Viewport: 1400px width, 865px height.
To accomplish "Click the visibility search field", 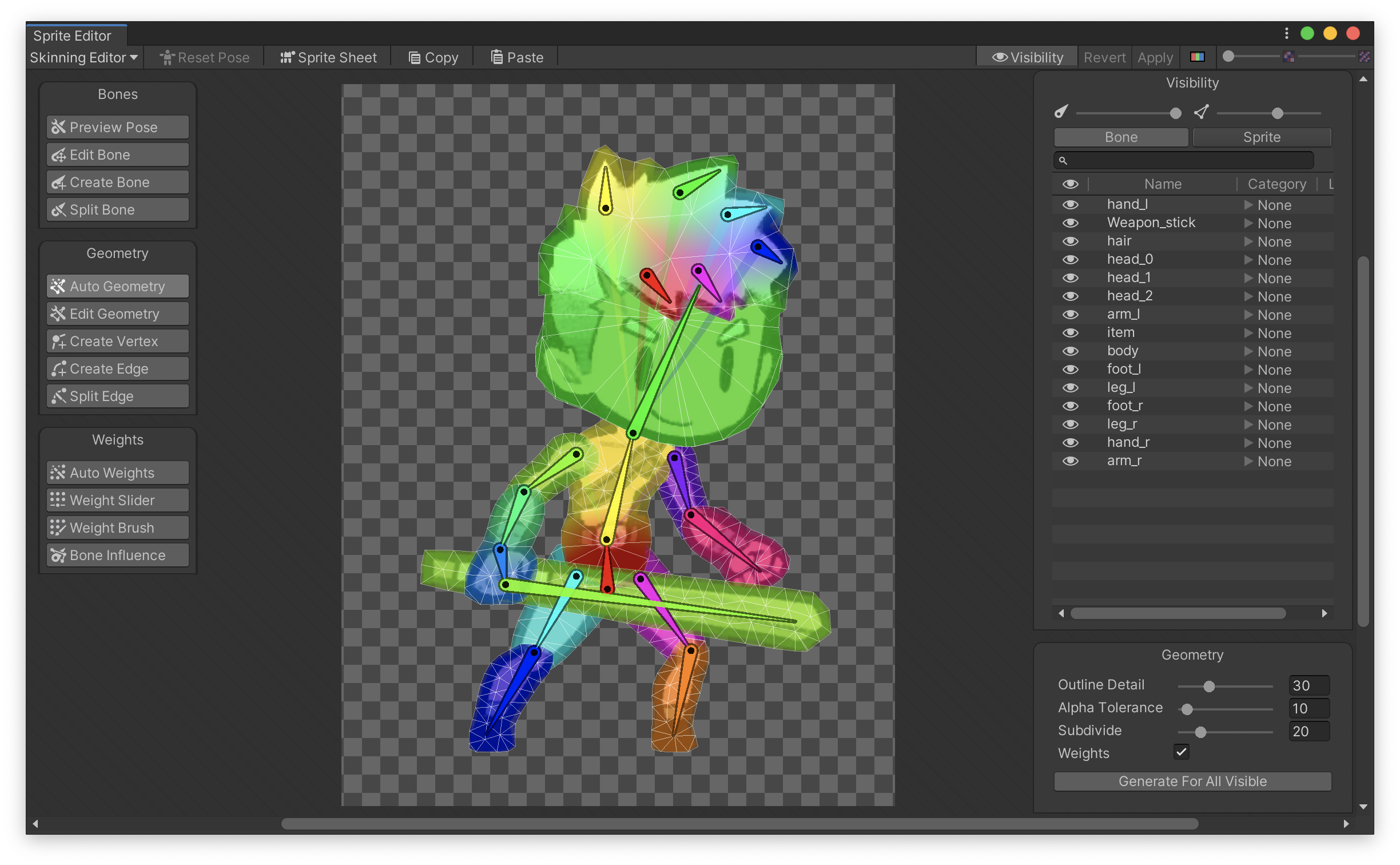I will coord(1183,161).
